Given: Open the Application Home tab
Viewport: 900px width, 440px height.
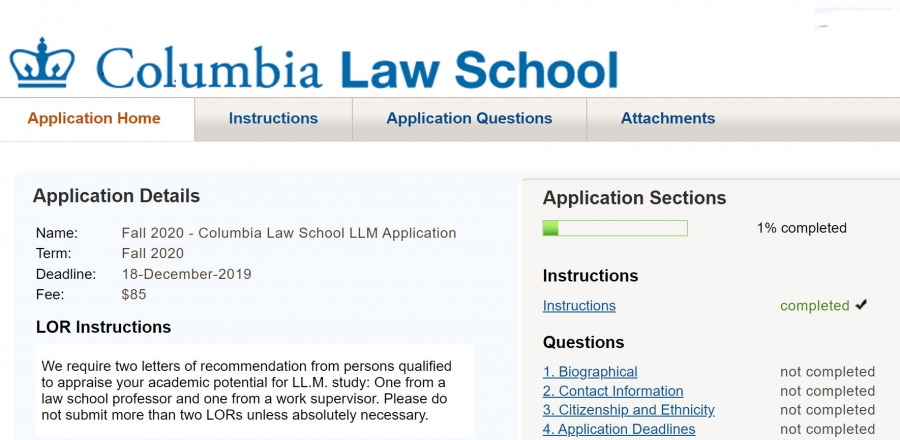Looking at the screenshot, I should pos(94,119).
